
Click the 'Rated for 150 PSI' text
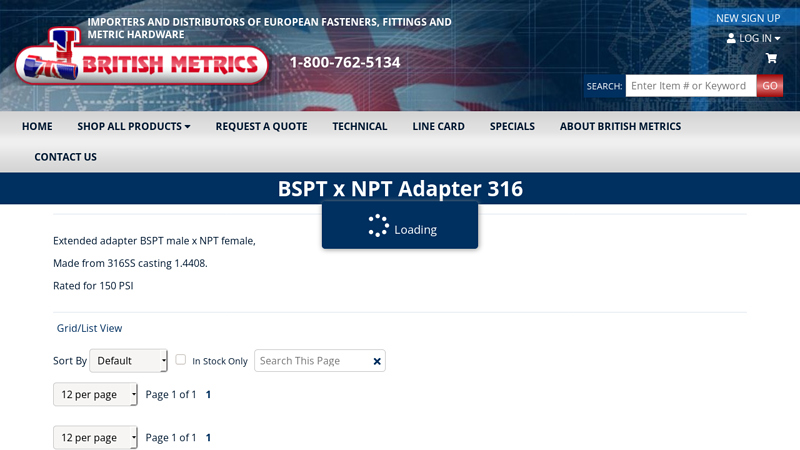pos(93,286)
